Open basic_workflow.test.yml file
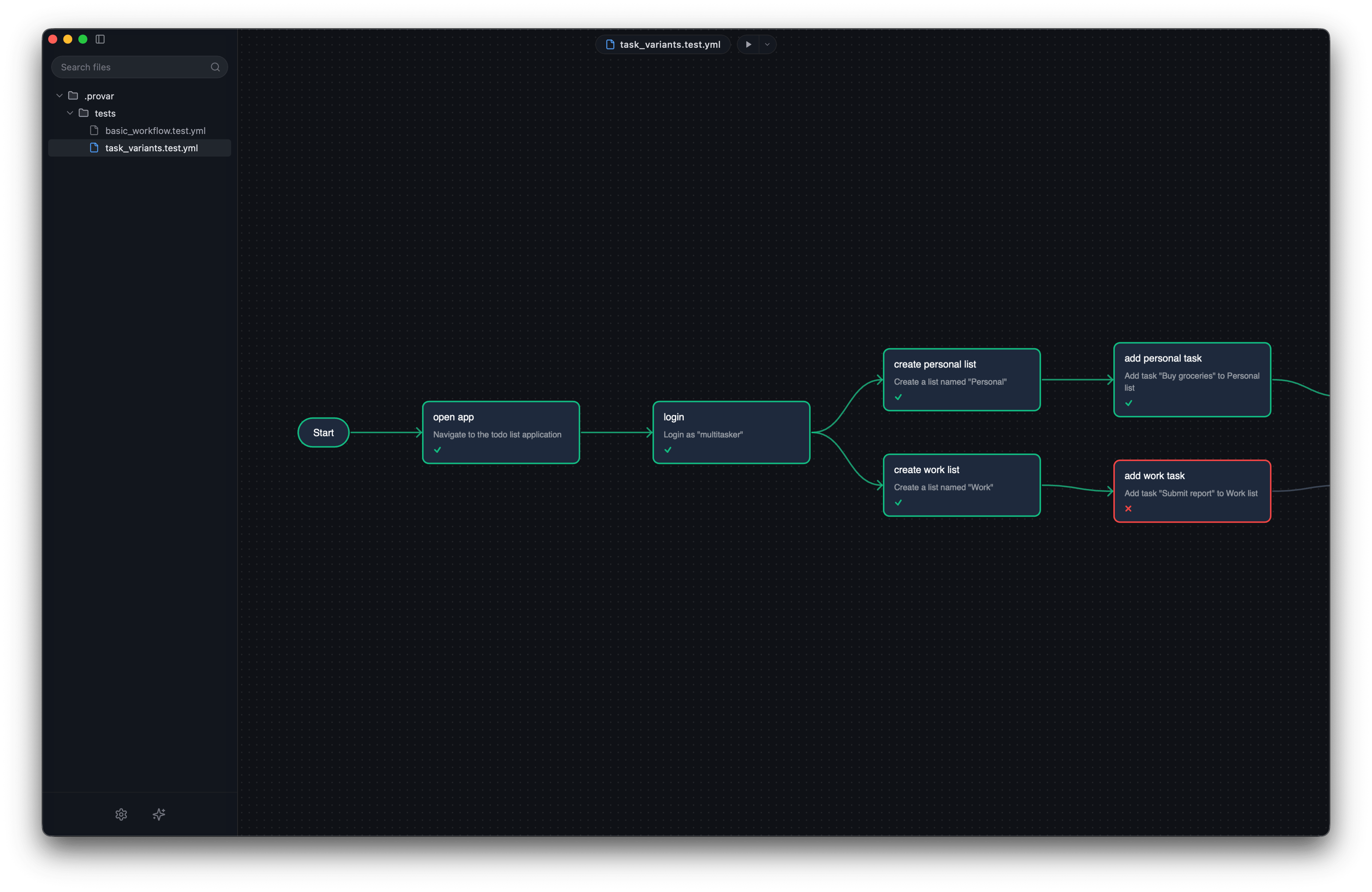 coord(140,130)
